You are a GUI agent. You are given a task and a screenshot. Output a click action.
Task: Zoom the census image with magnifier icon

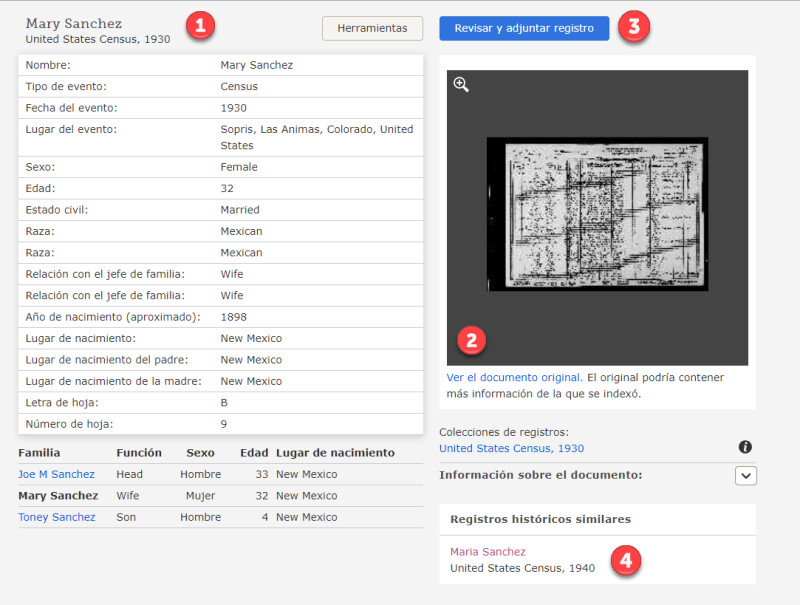click(461, 84)
